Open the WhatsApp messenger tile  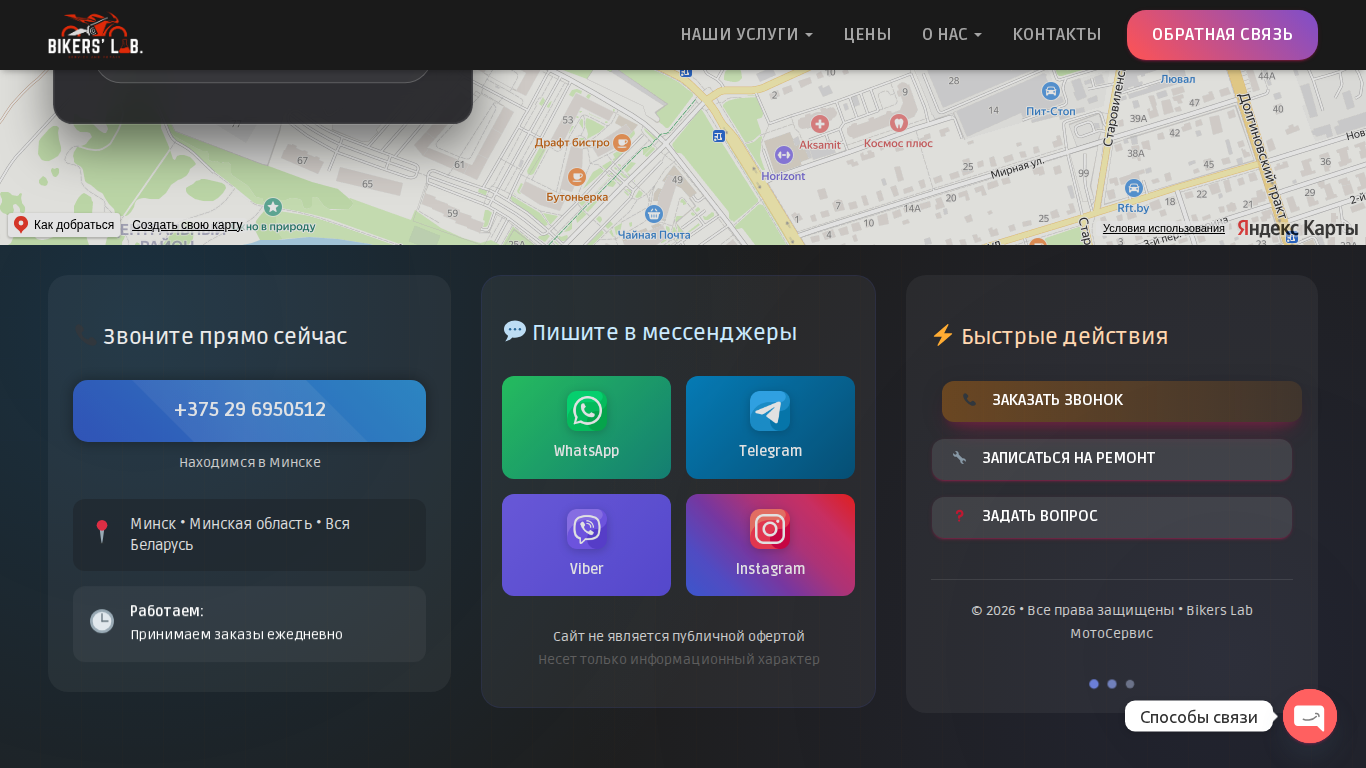click(x=586, y=428)
